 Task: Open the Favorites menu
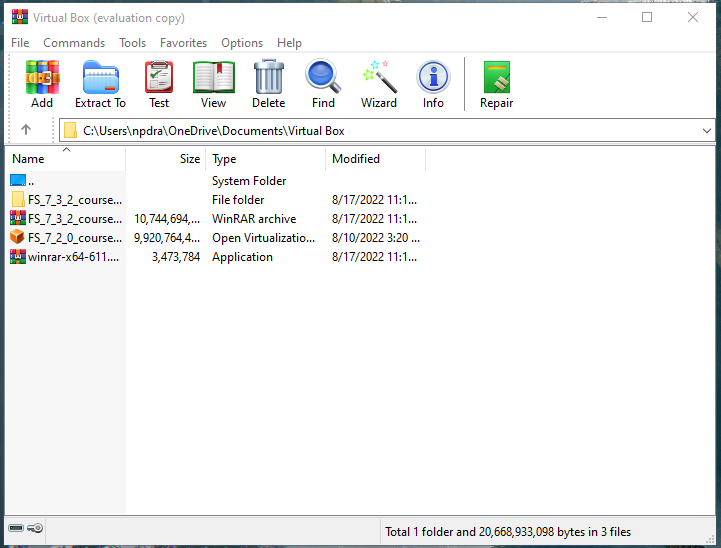click(x=183, y=43)
